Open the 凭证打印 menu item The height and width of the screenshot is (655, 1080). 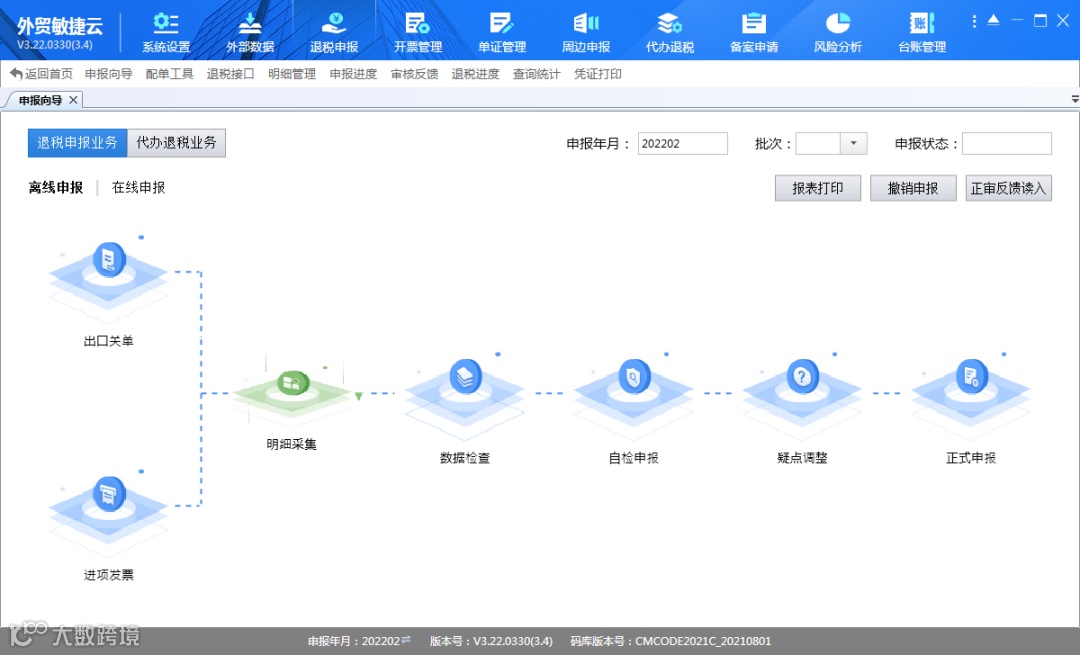598,74
